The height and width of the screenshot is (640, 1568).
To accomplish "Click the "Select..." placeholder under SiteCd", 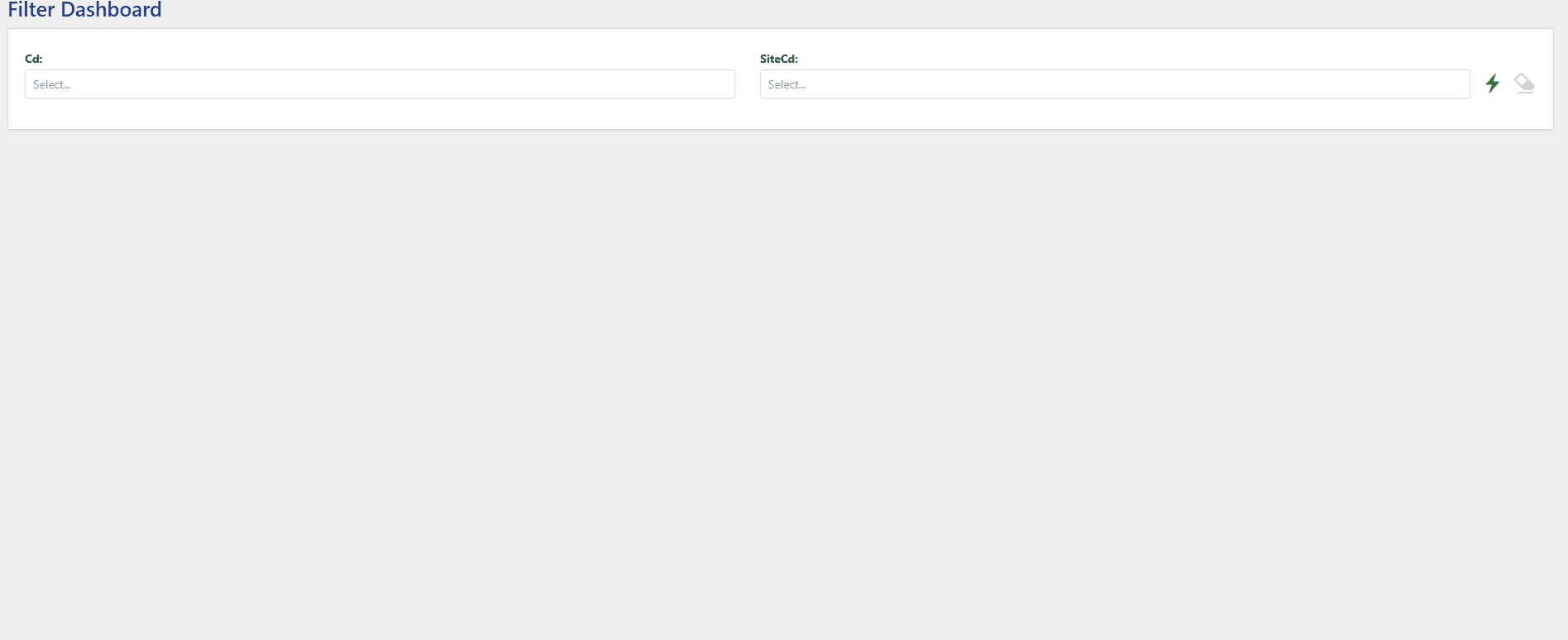I will pyautogui.click(x=787, y=84).
